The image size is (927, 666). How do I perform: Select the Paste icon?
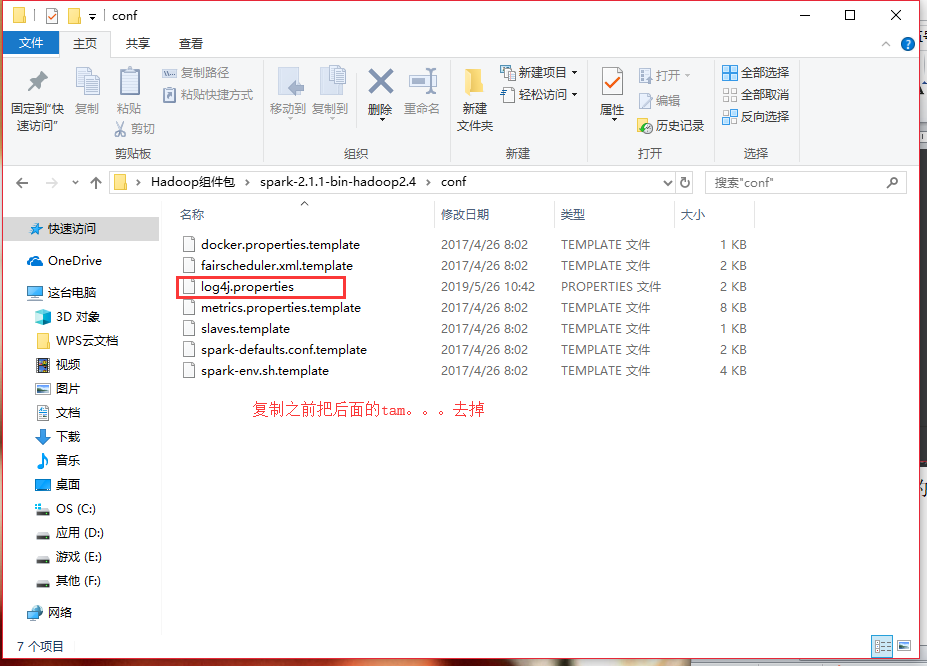click(128, 85)
